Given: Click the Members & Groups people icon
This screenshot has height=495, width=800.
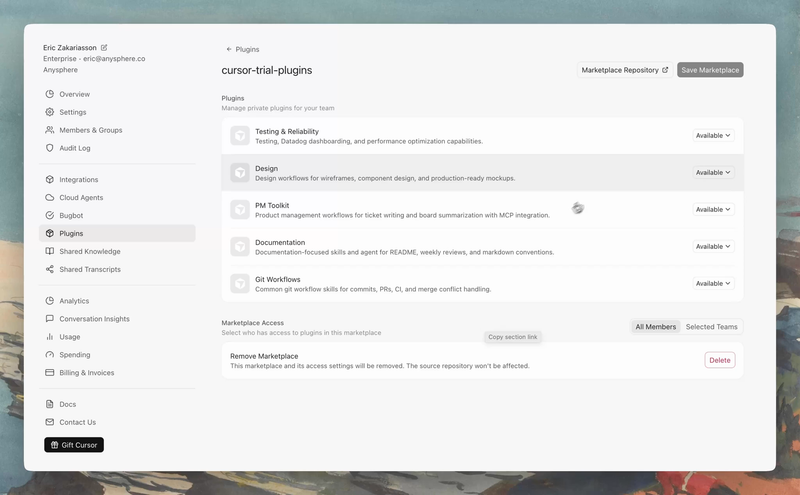Looking at the screenshot, I should (x=49, y=130).
